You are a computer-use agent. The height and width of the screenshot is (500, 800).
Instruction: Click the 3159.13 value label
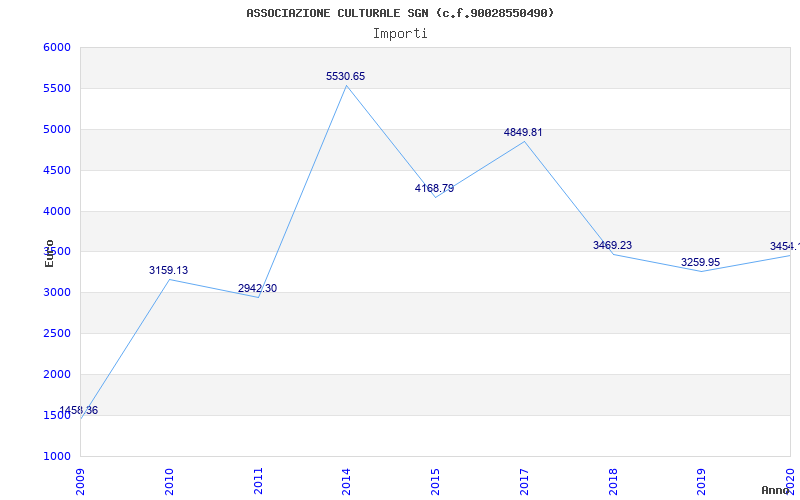[168, 270]
